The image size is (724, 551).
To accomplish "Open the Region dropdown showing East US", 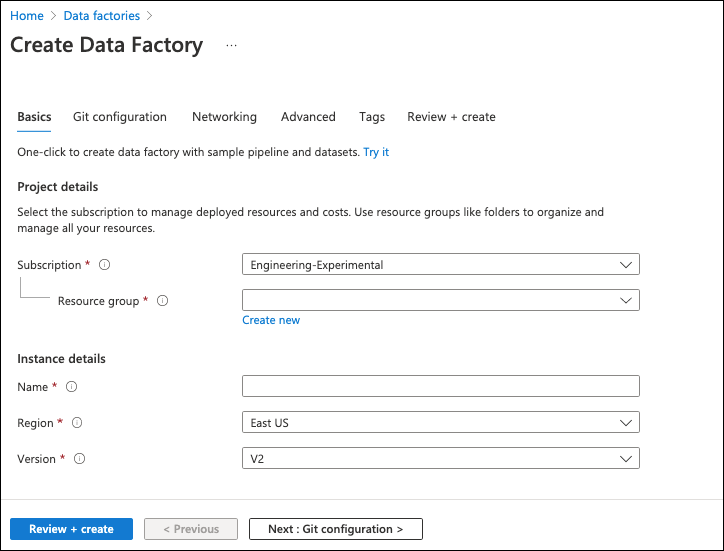I will click(440, 423).
